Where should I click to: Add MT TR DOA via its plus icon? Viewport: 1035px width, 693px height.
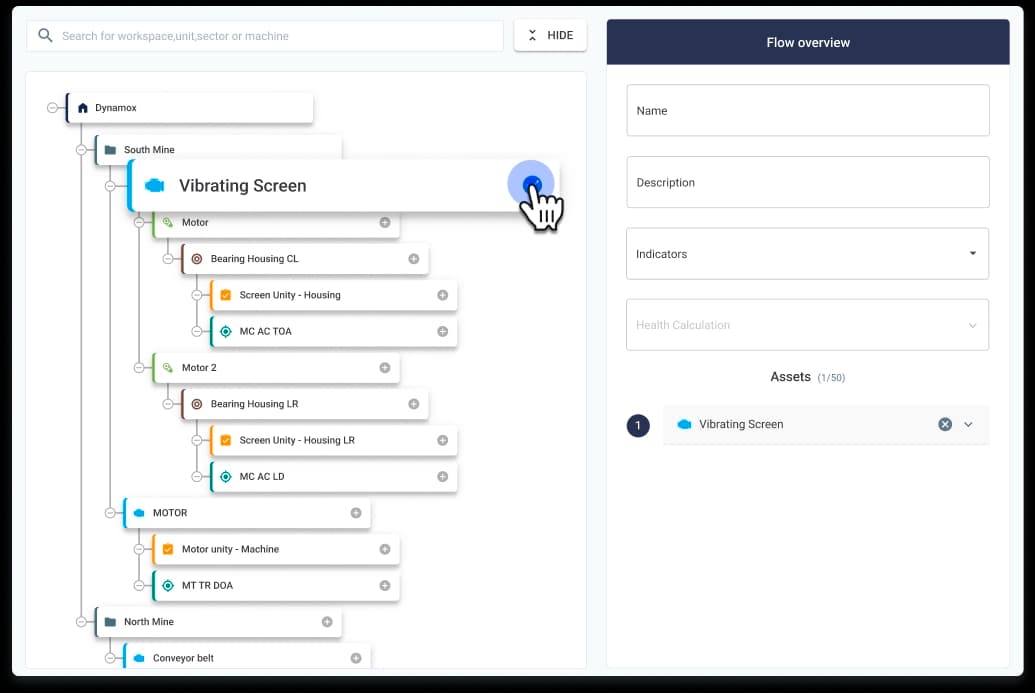385,585
